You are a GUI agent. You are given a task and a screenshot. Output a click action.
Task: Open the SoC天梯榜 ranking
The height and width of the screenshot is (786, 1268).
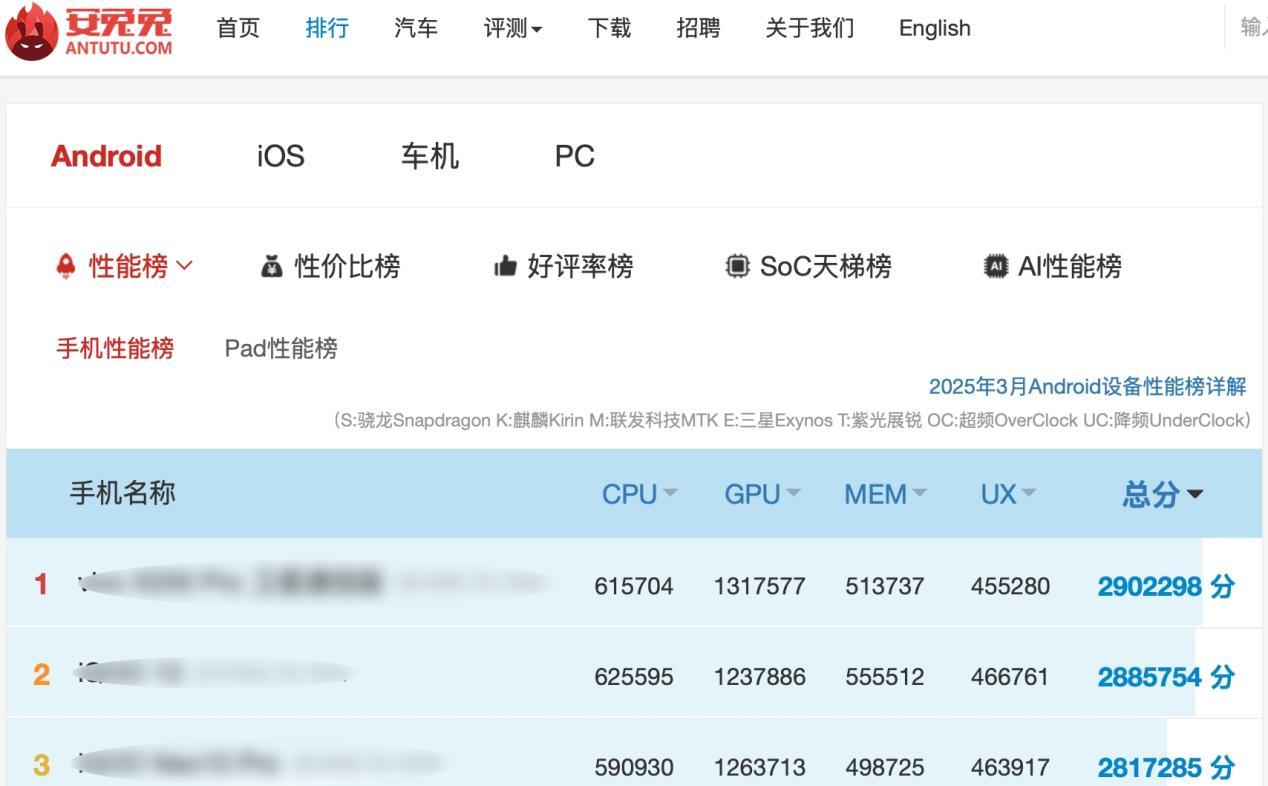[x=826, y=266]
